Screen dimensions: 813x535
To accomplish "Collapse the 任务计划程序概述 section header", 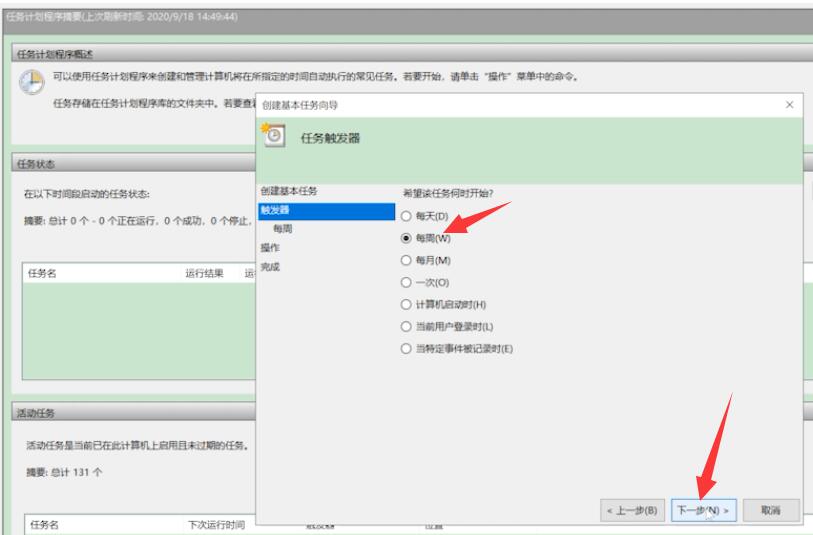I will (412, 54).
